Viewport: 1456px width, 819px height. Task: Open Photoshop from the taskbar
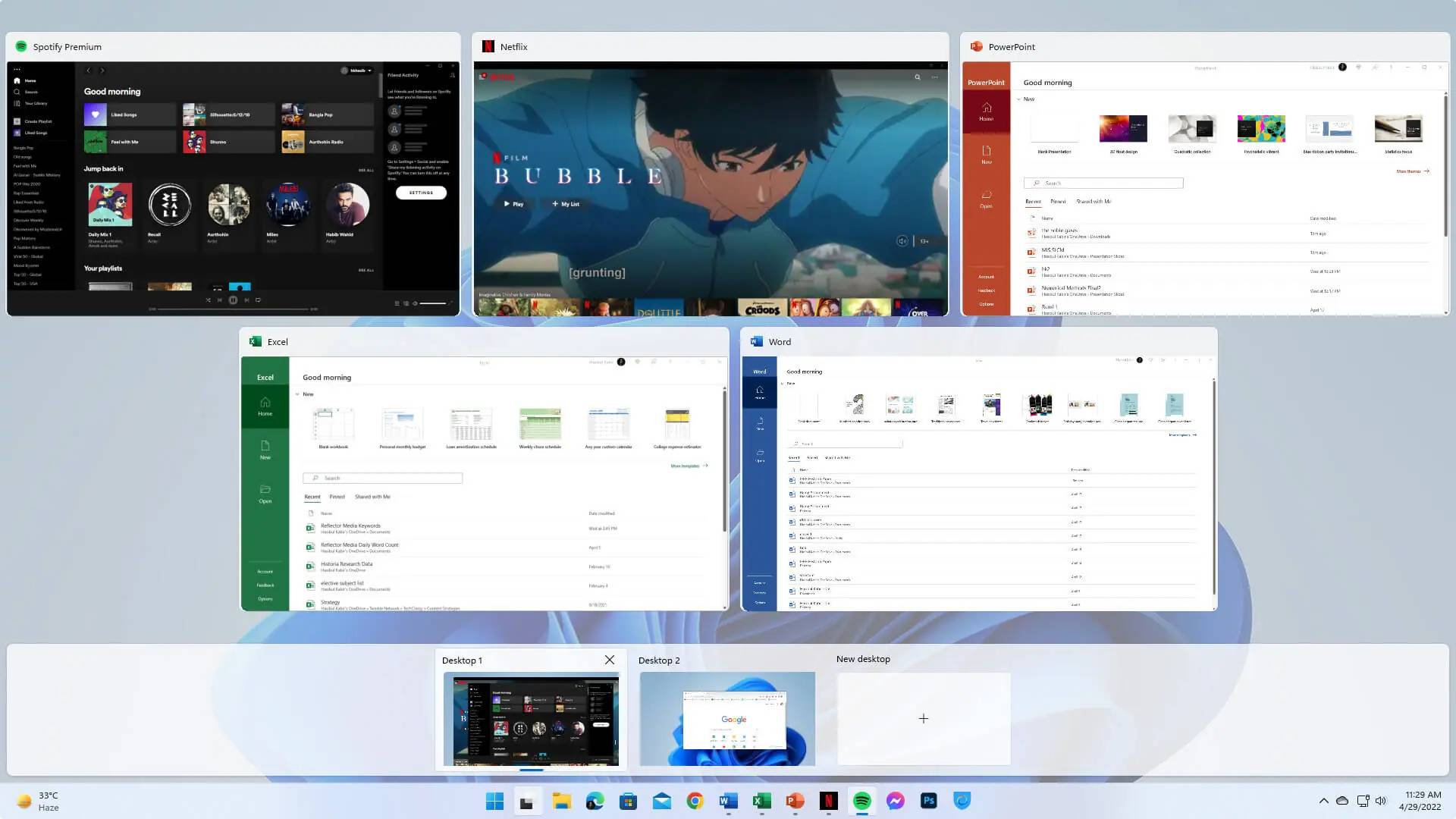(928, 800)
